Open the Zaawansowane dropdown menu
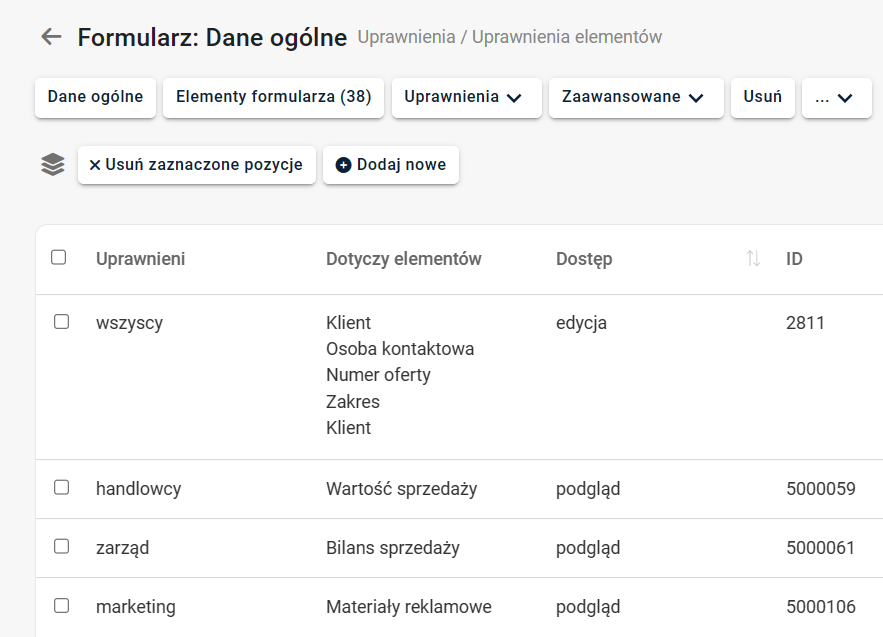 [x=635, y=98]
